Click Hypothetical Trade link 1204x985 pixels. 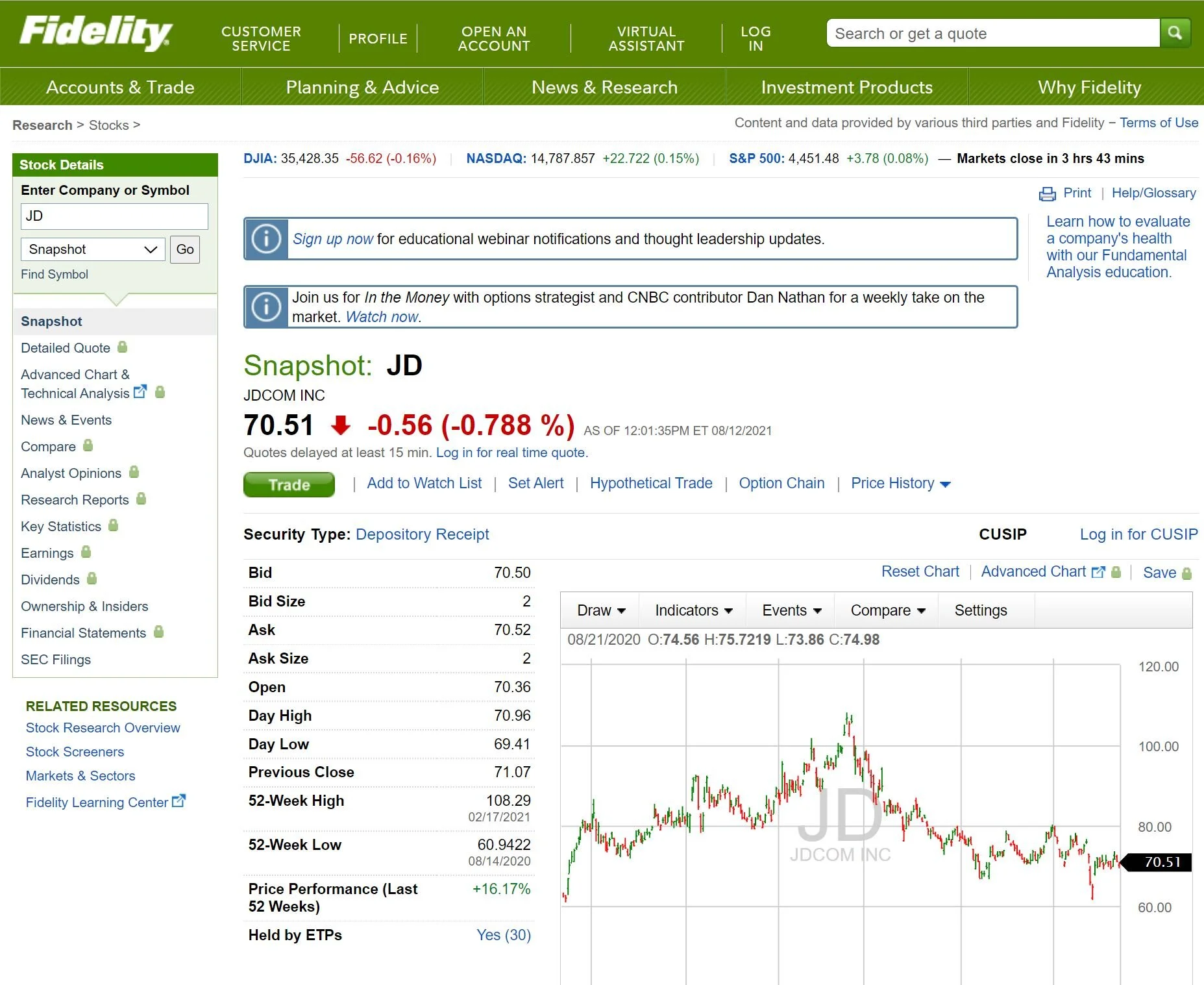651,483
